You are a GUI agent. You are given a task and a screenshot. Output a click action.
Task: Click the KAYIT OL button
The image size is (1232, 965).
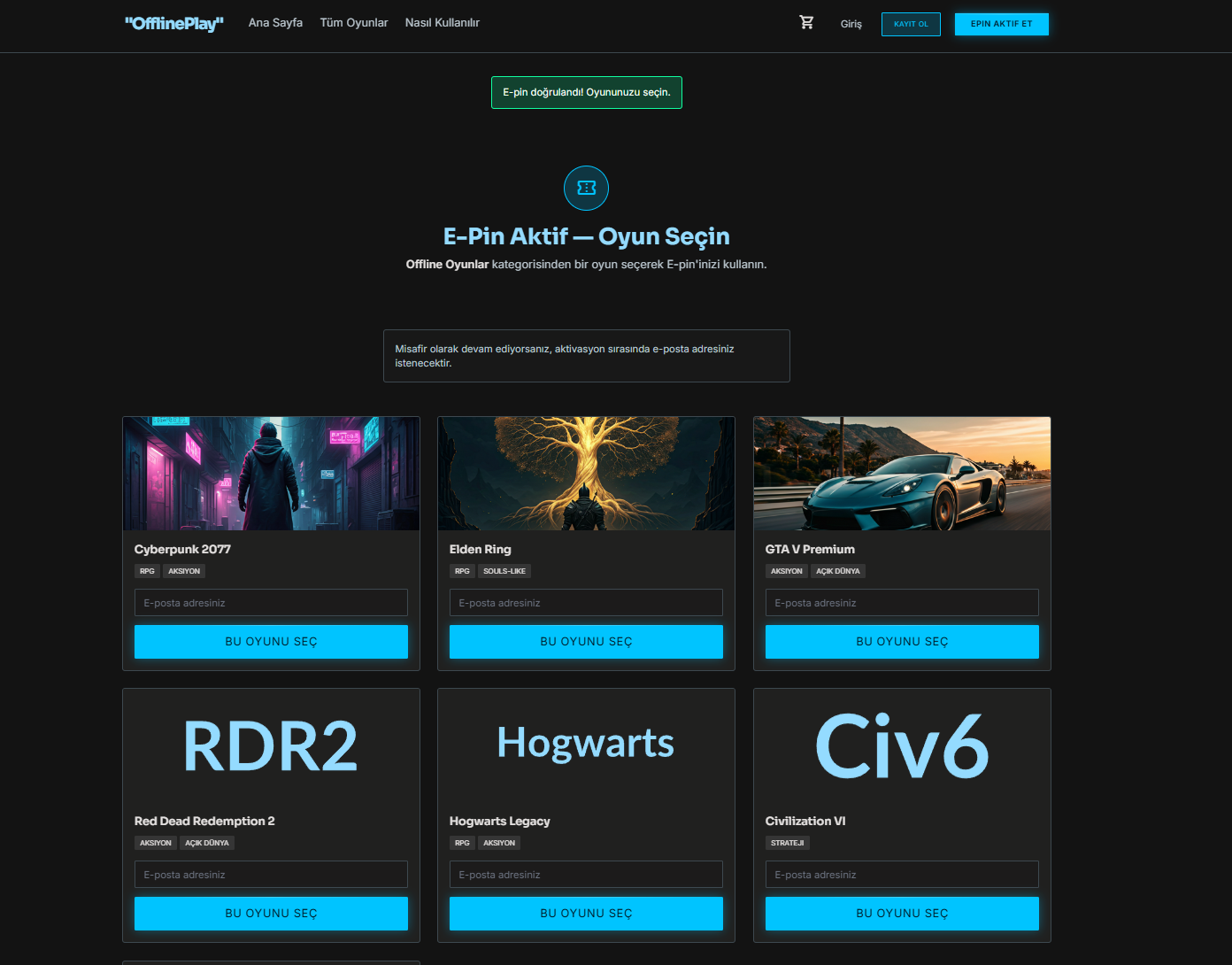point(911,24)
